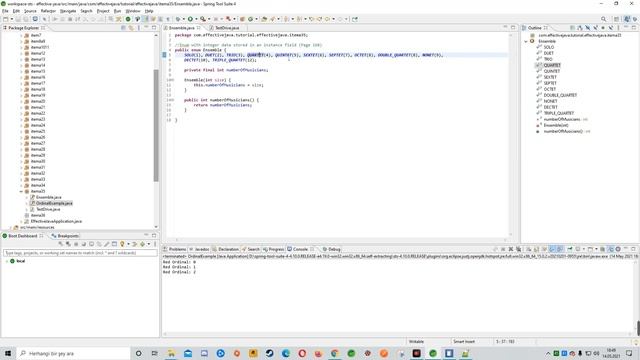The height and width of the screenshot is (360, 640).
Task: Click the Clear Console icon
Action: coord(528,249)
